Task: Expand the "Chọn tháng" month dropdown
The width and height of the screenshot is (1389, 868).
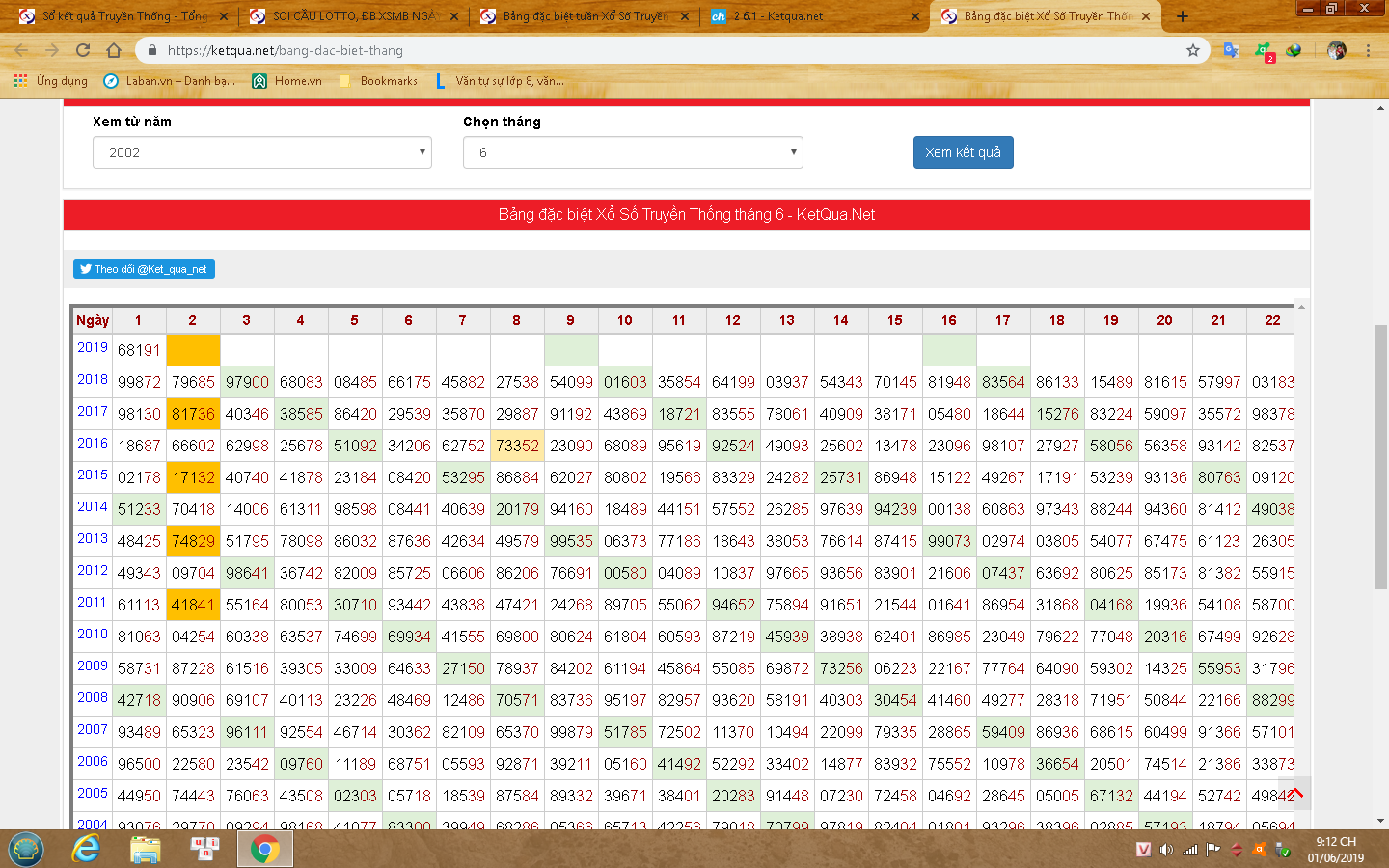Action: pyautogui.click(x=633, y=152)
